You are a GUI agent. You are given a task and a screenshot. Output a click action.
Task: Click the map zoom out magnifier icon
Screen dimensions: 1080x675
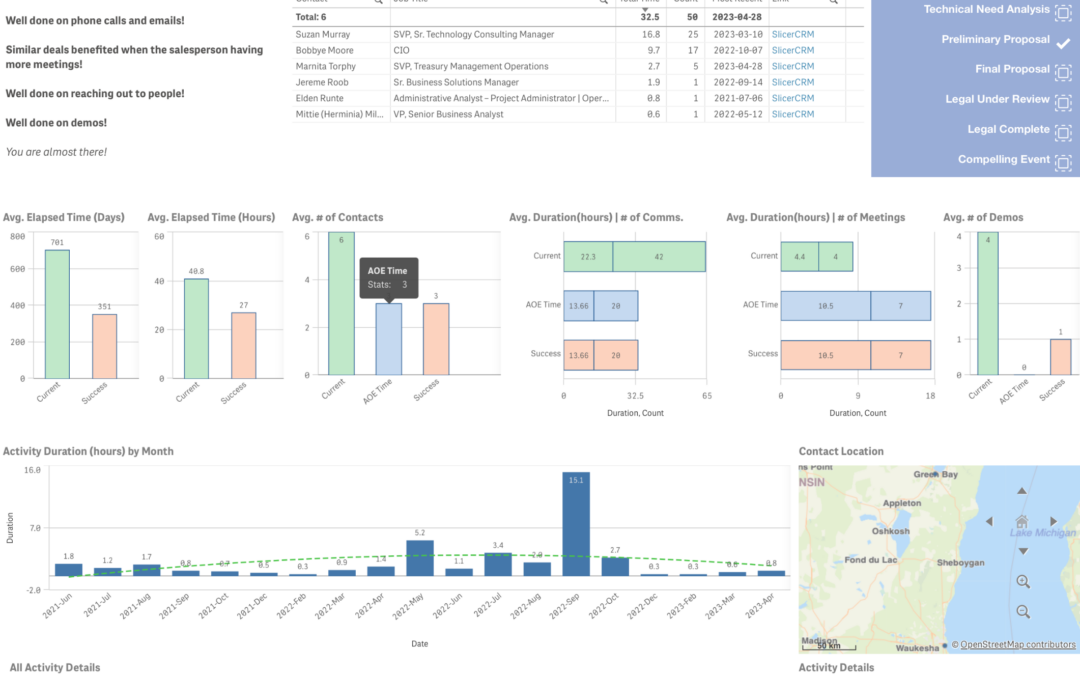(x=1022, y=611)
